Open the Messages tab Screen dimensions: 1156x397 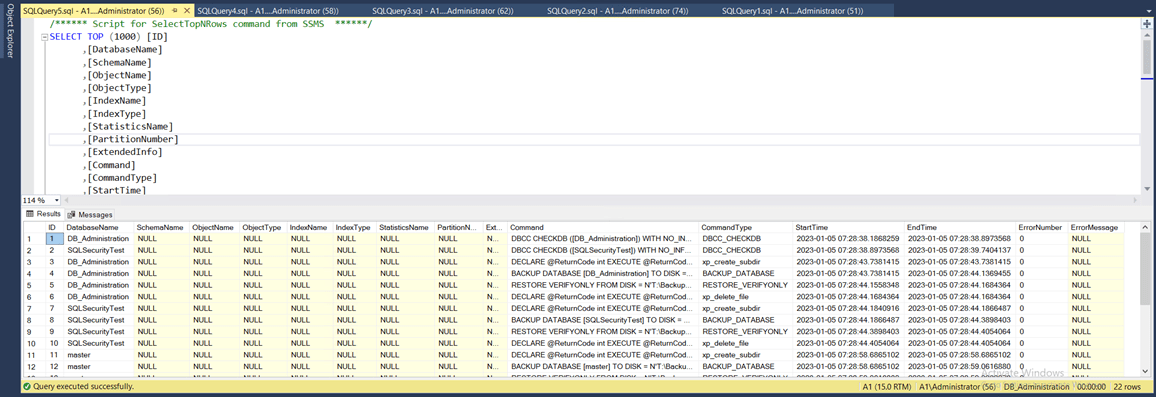pos(91,215)
